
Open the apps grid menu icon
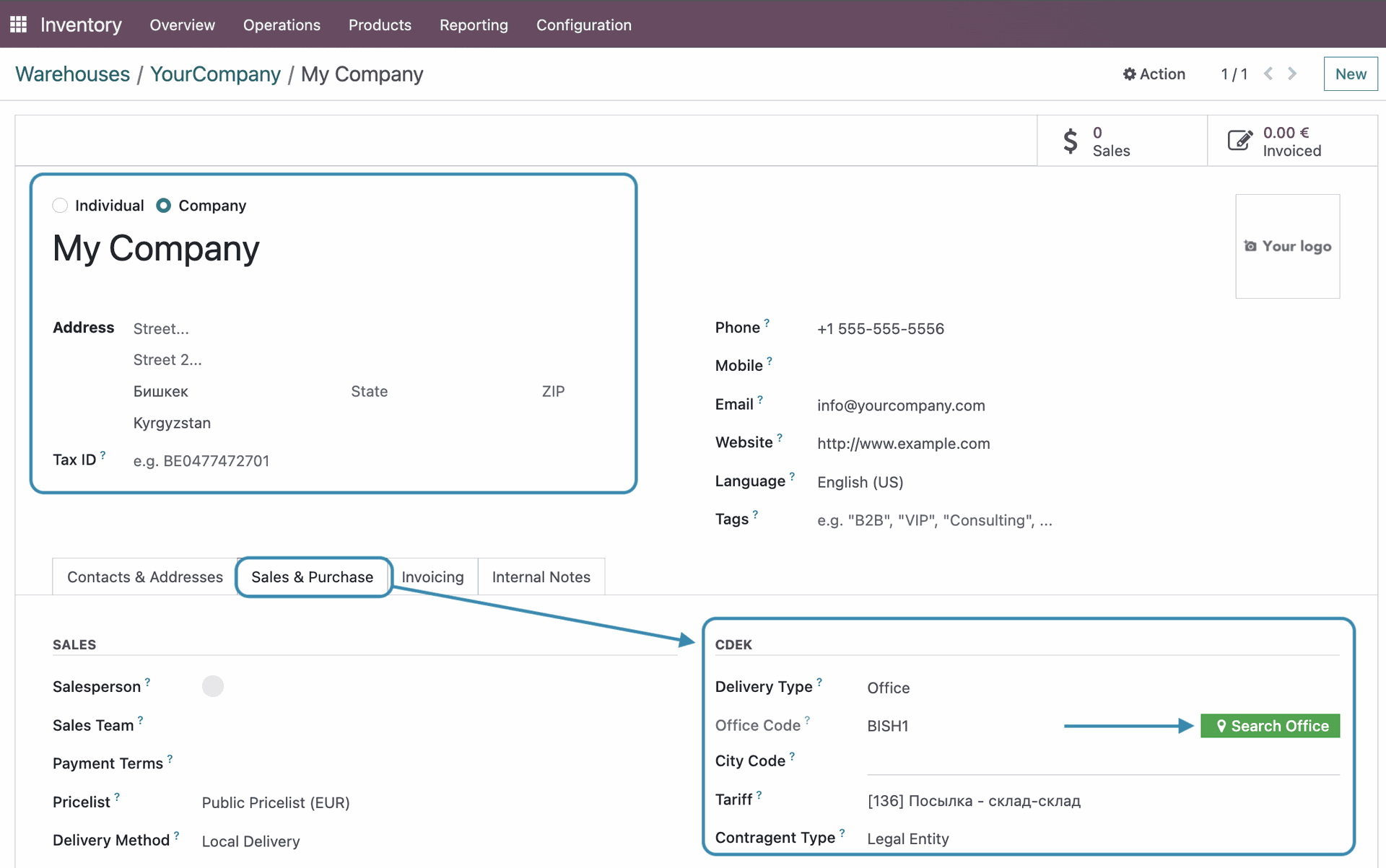19,25
